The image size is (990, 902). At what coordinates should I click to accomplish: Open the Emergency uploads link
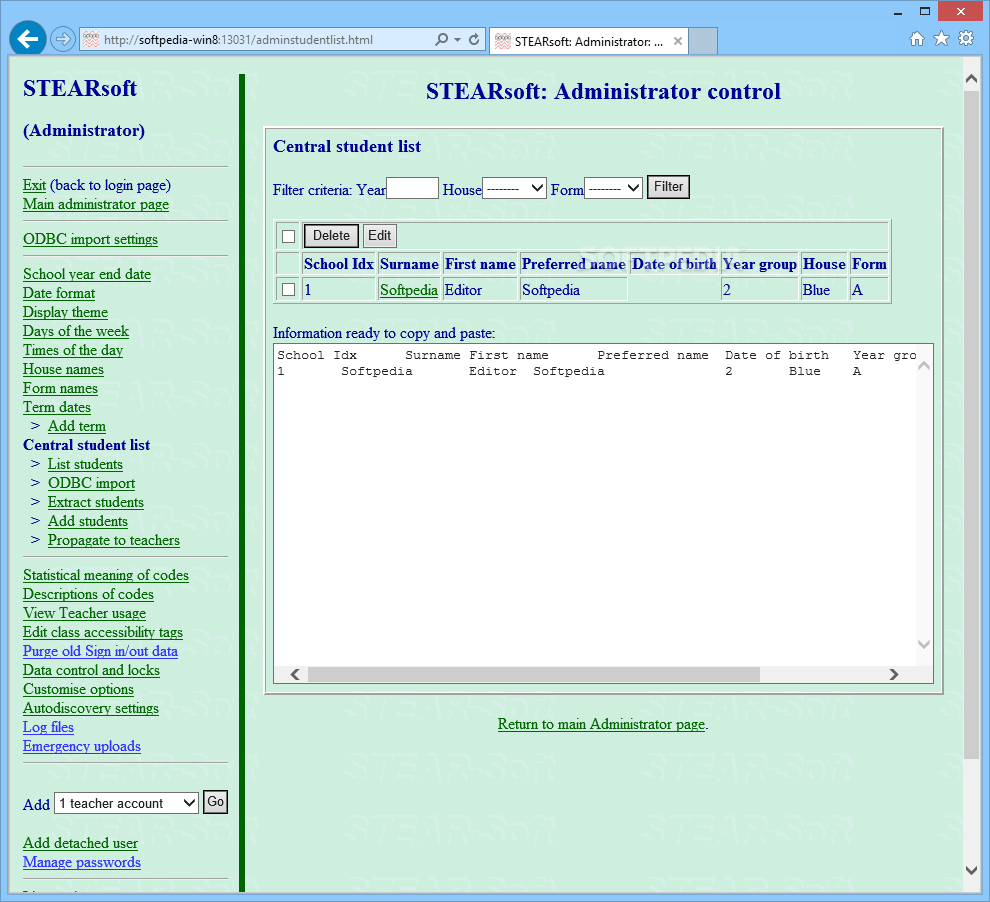[82, 745]
